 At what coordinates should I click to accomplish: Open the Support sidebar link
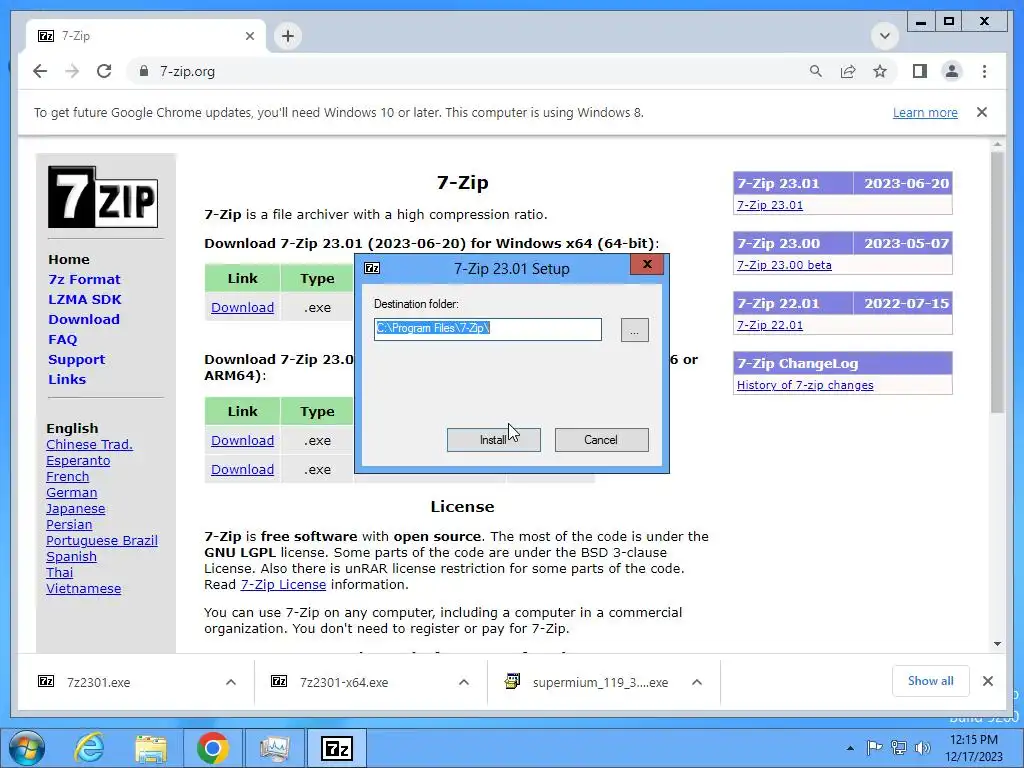(76, 360)
